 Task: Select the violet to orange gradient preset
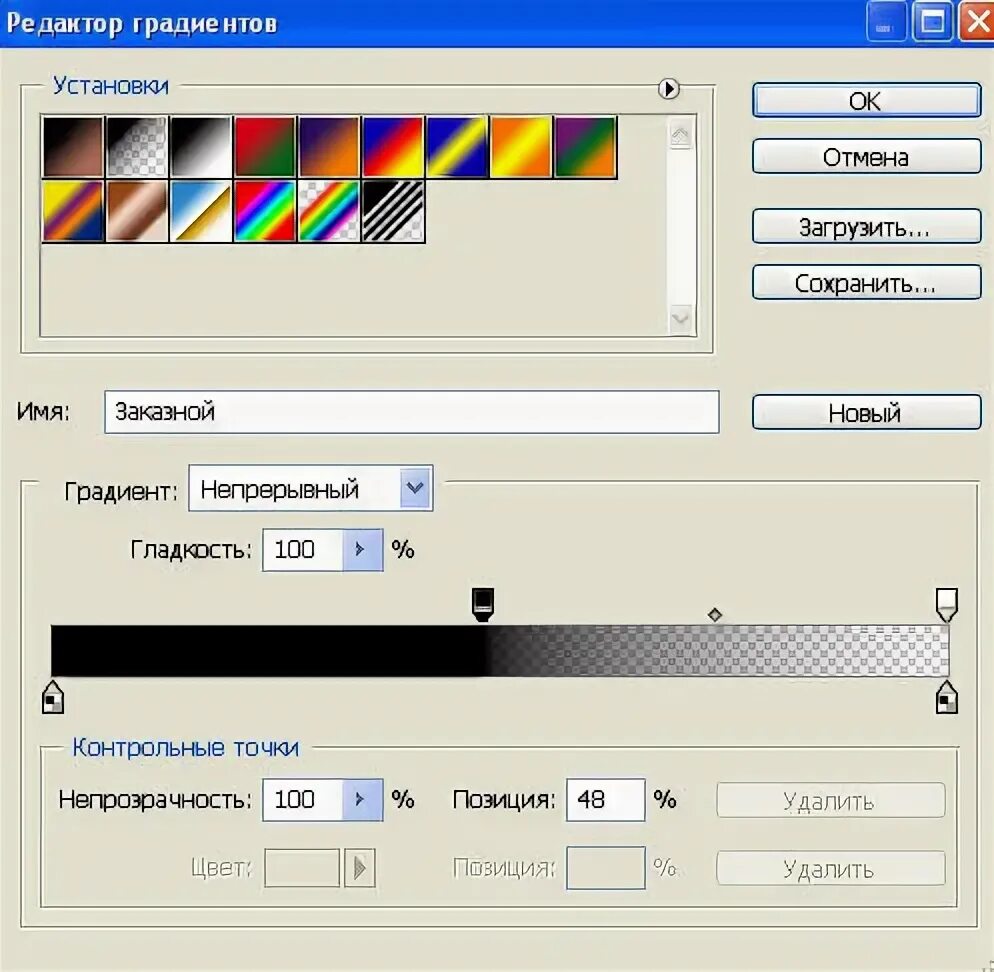coord(329,146)
